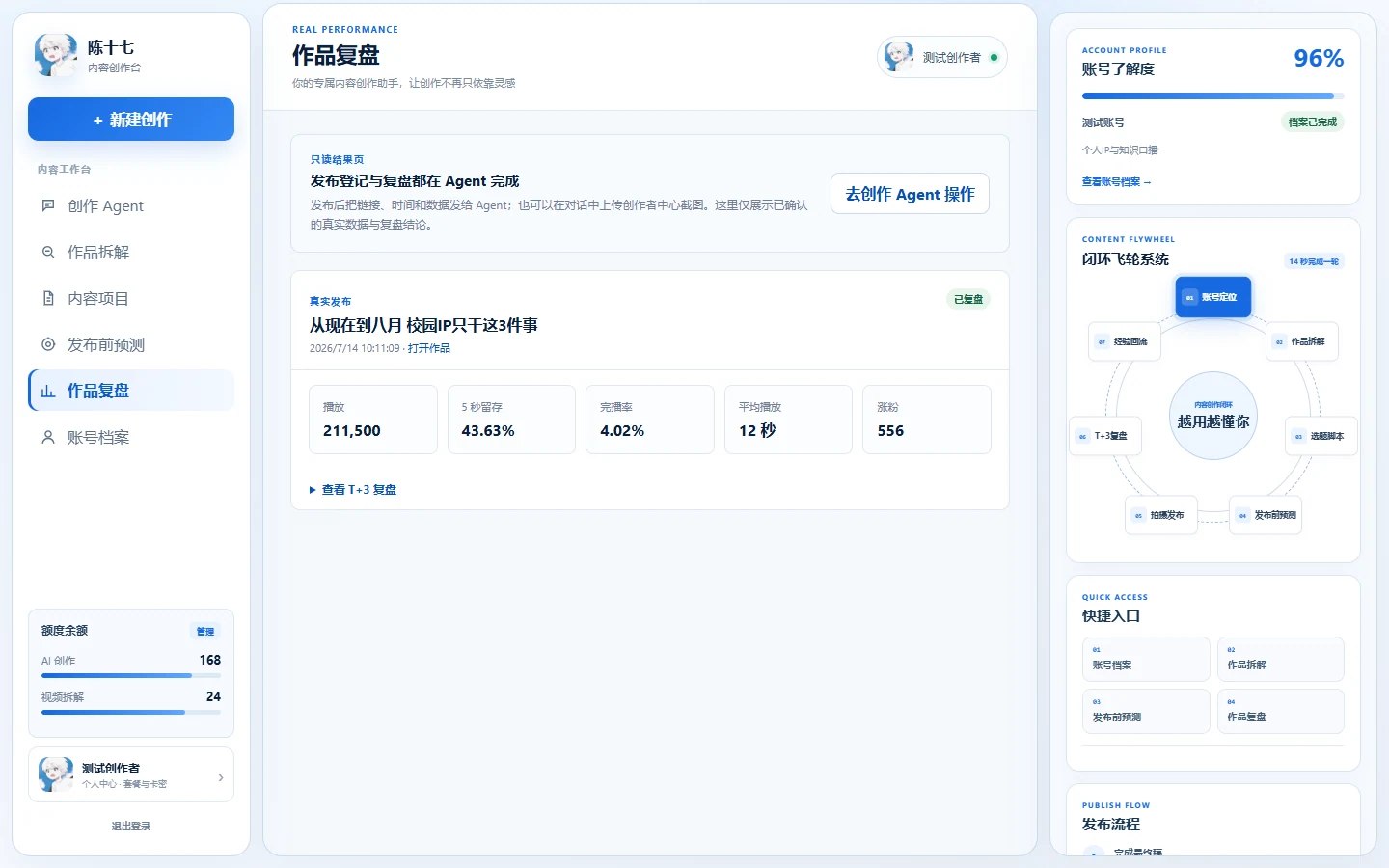Open the 打开作品 link

(x=429, y=348)
